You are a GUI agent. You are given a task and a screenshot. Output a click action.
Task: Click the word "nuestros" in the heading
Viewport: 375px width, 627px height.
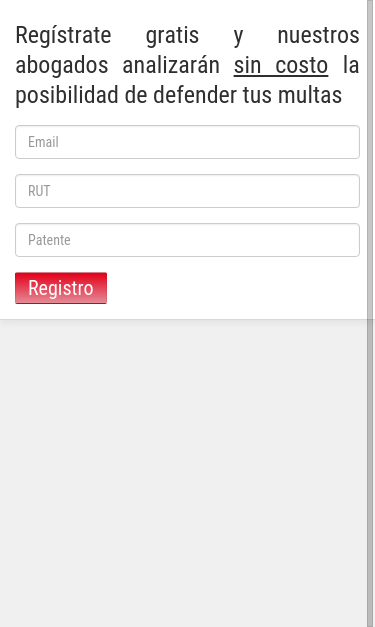[x=318, y=35]
